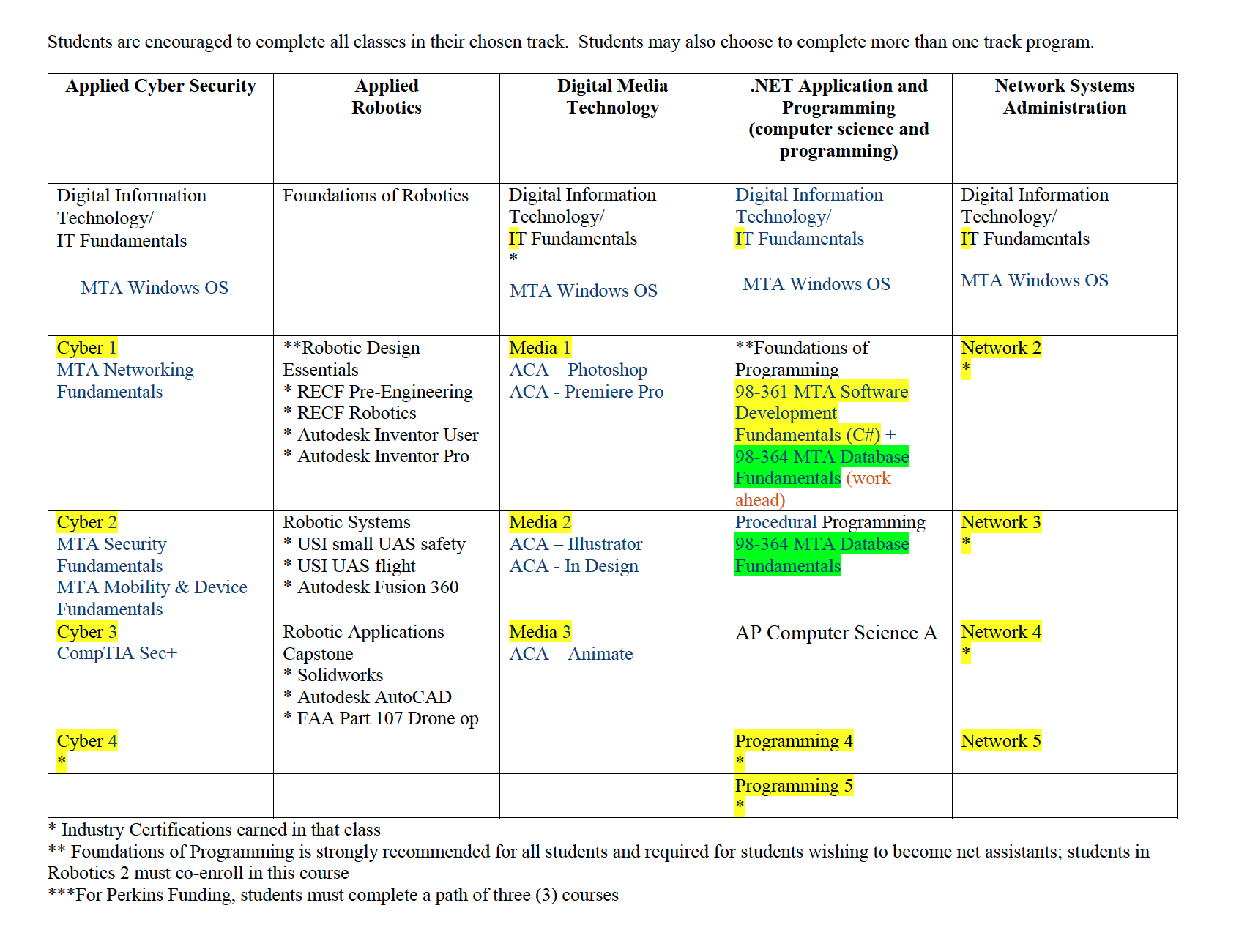Click '* Autodesk Fusion 360' line
This screenshot has width=1239, height=952.
tap(371, 587)
